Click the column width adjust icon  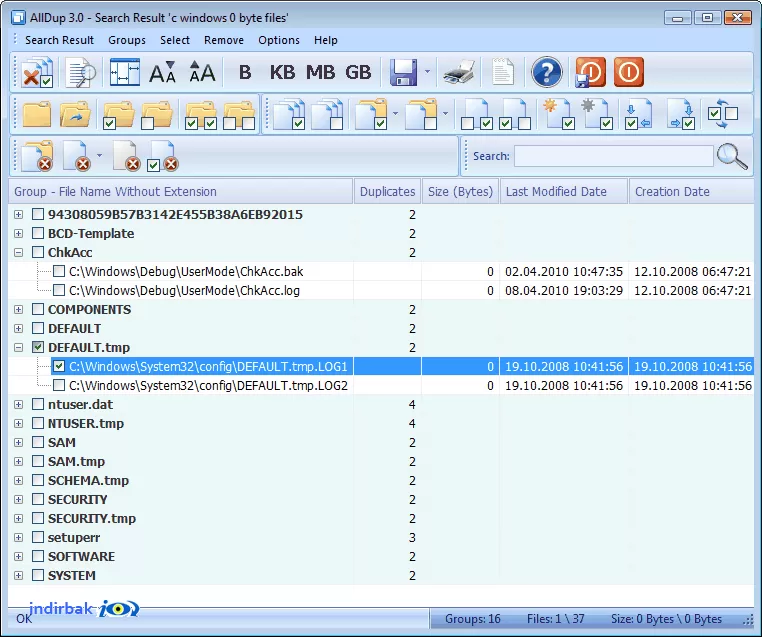[x=124, y=72]
